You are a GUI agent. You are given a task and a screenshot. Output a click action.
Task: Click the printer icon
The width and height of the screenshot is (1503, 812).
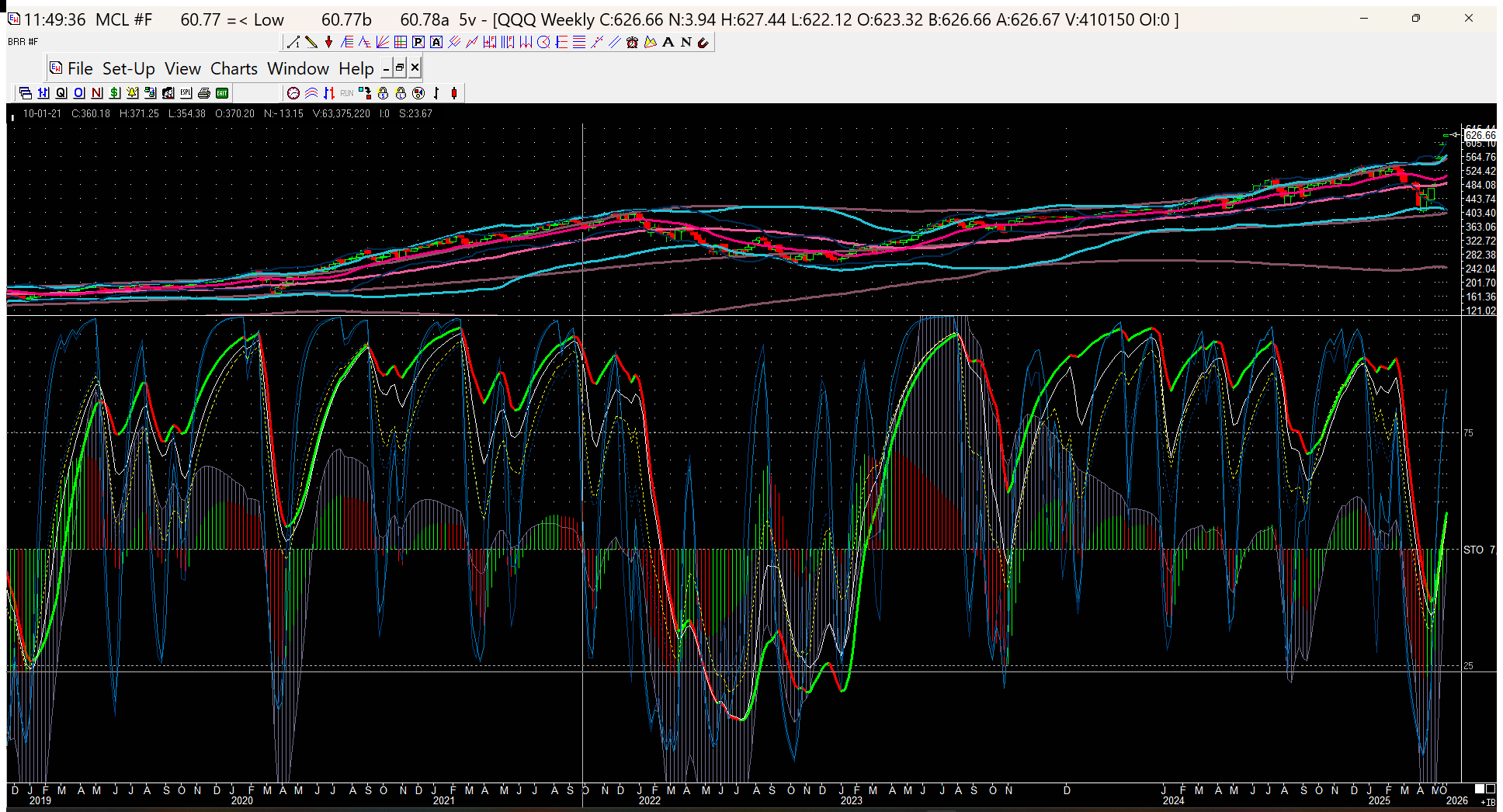coord(203,93)
